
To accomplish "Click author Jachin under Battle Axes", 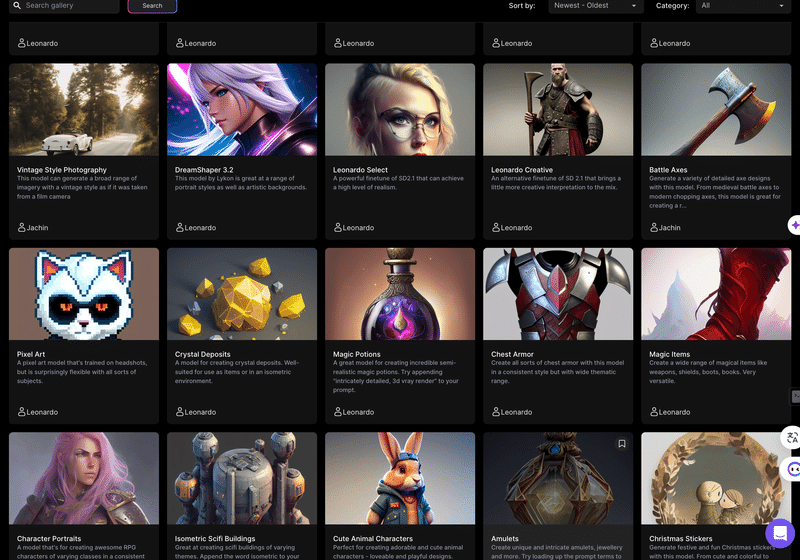I will pos(665,227).
